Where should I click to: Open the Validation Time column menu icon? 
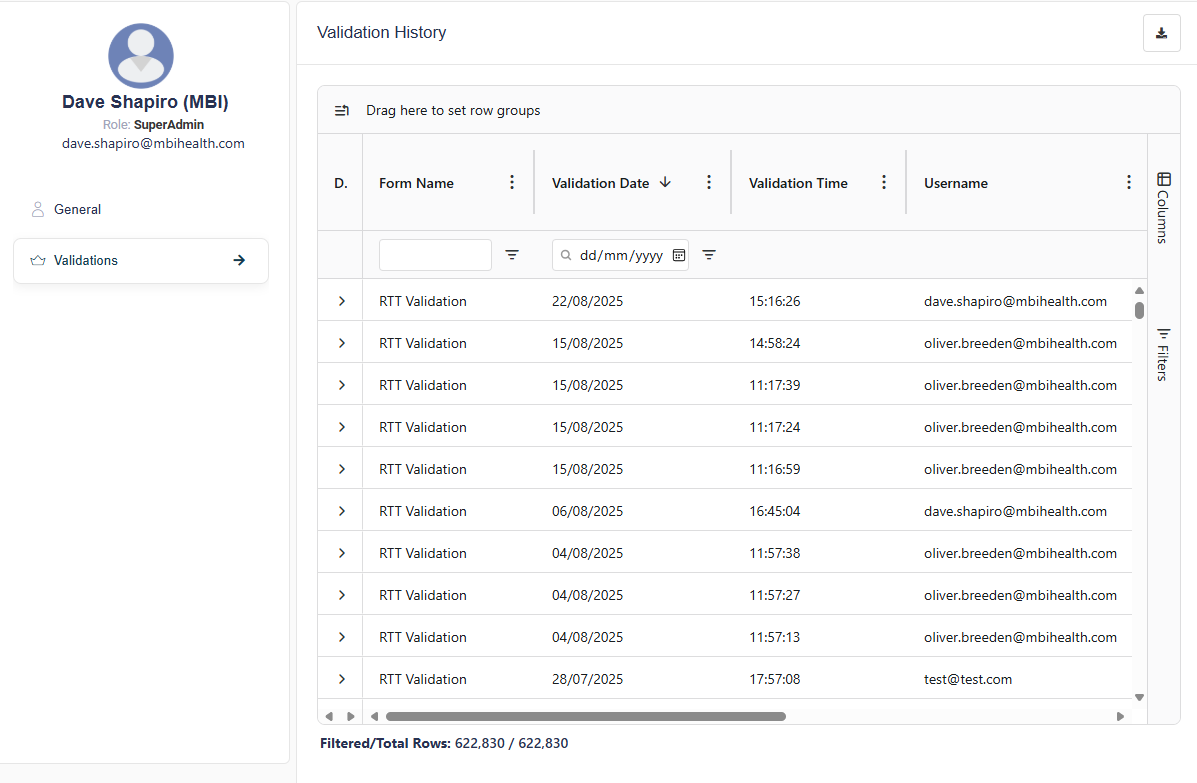point(884,182)
